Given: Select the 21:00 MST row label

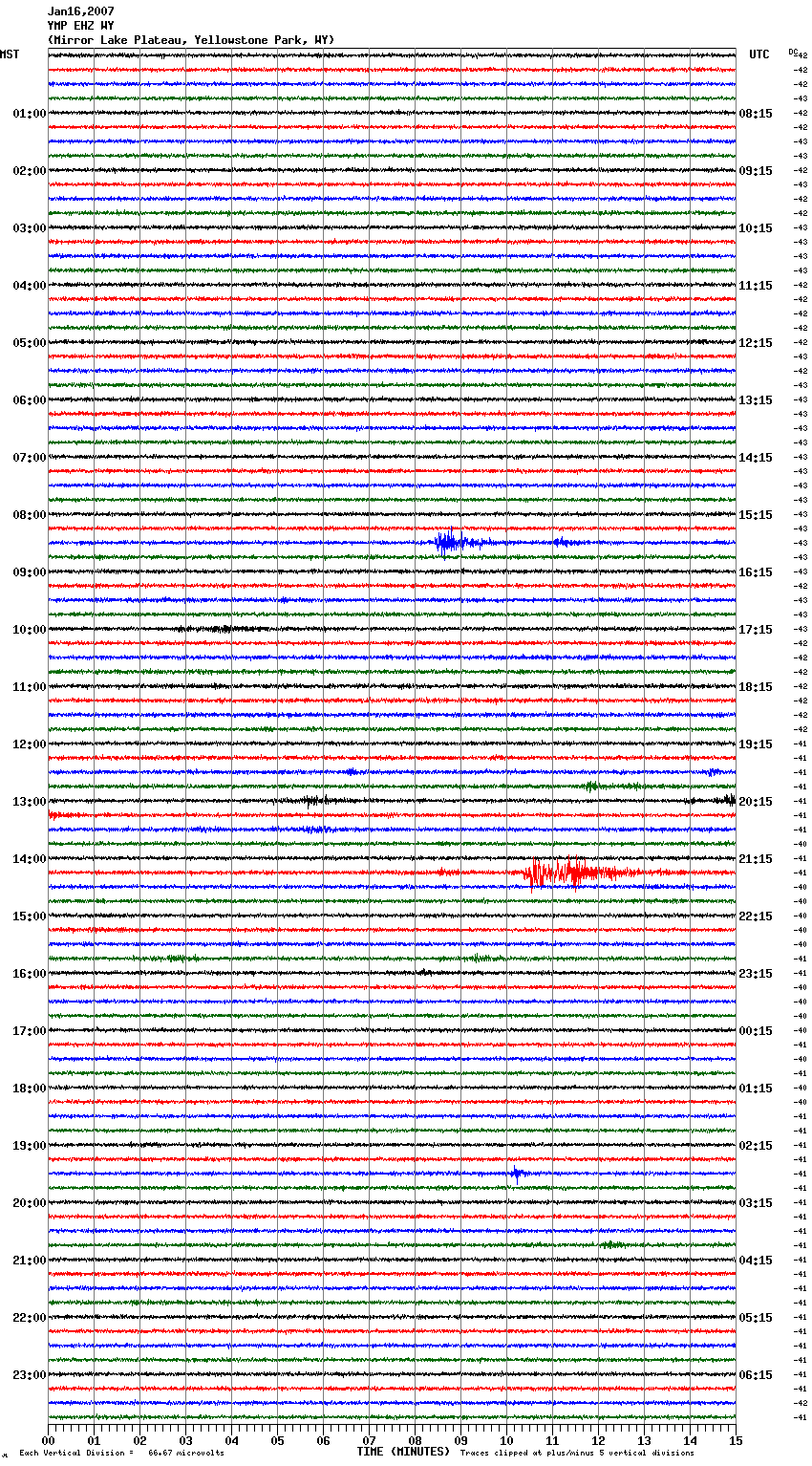Looking at the screenshot, I should [x=30, y=1261].
